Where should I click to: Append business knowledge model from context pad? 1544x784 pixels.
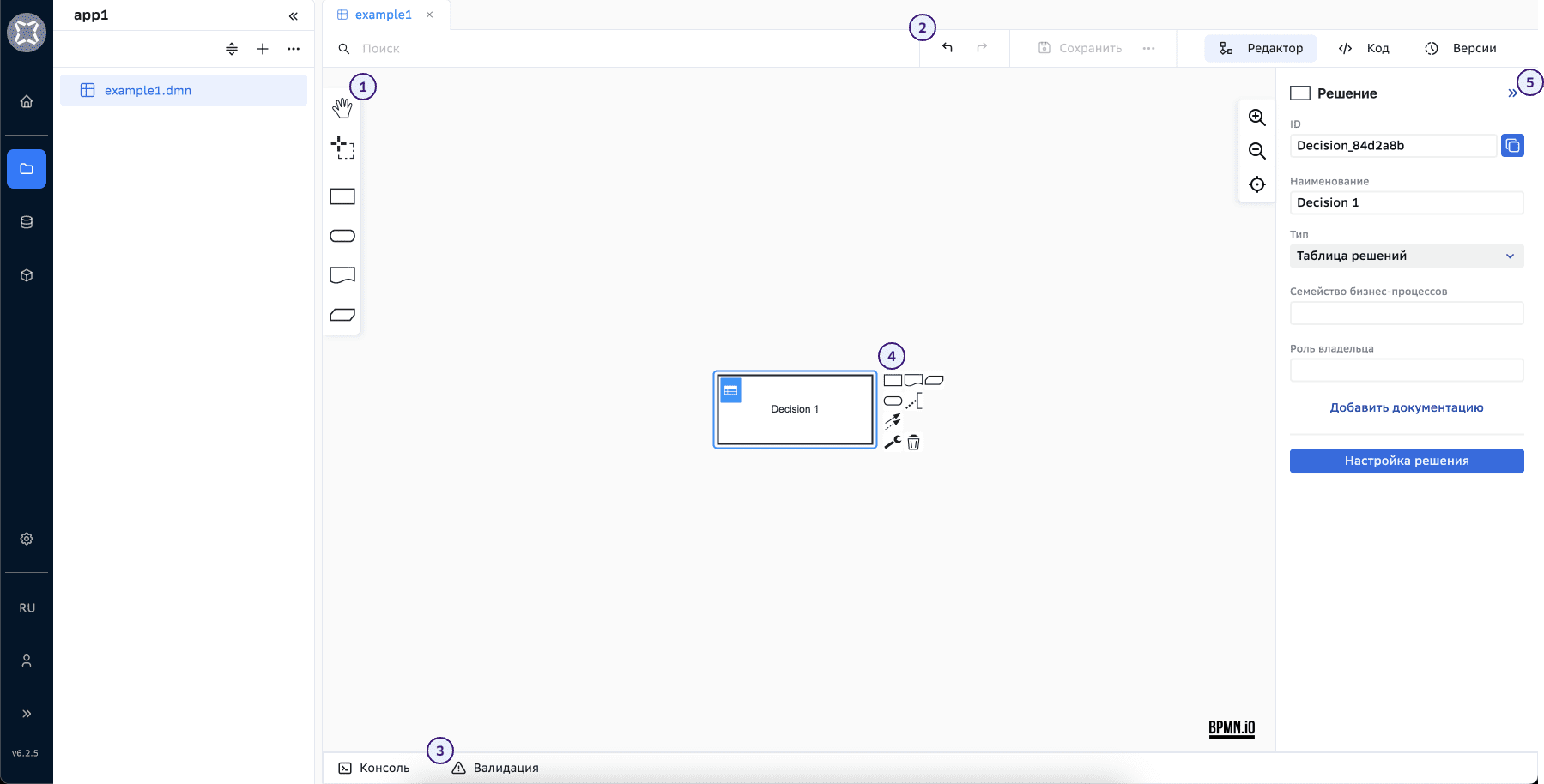click(x=934, y=380)
